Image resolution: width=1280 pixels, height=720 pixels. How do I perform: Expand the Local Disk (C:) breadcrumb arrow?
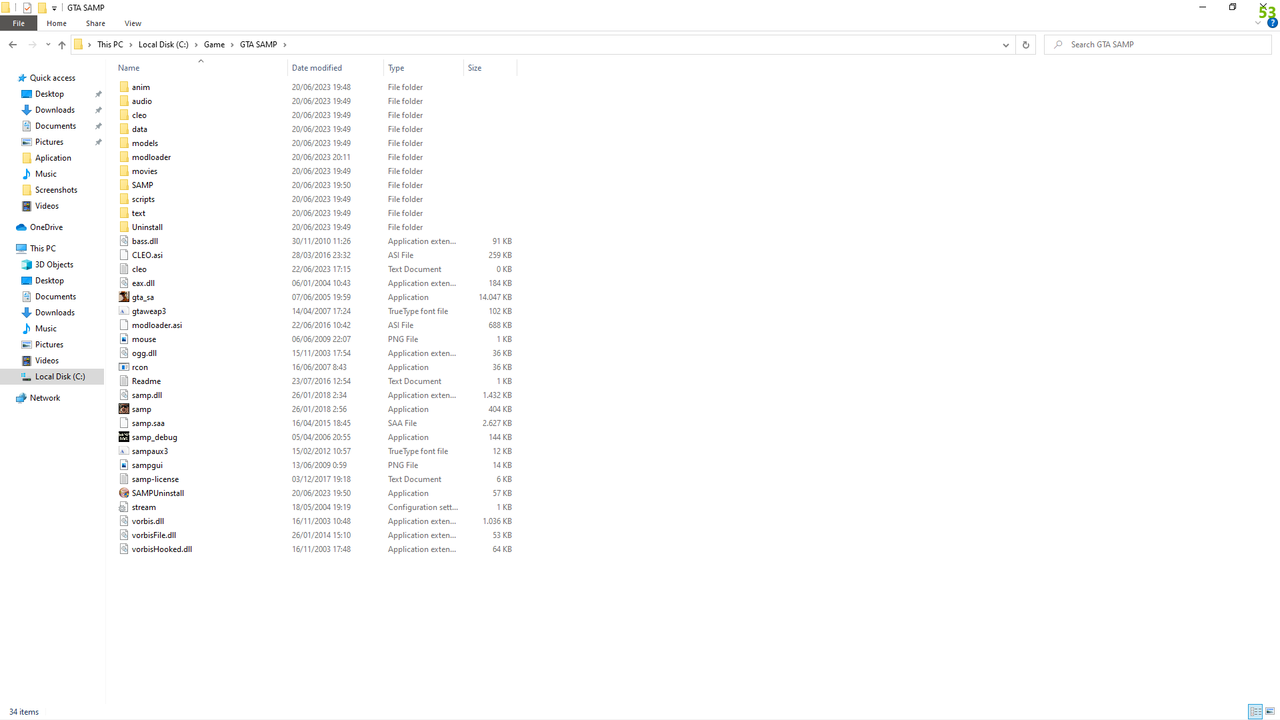coord(196,45)
